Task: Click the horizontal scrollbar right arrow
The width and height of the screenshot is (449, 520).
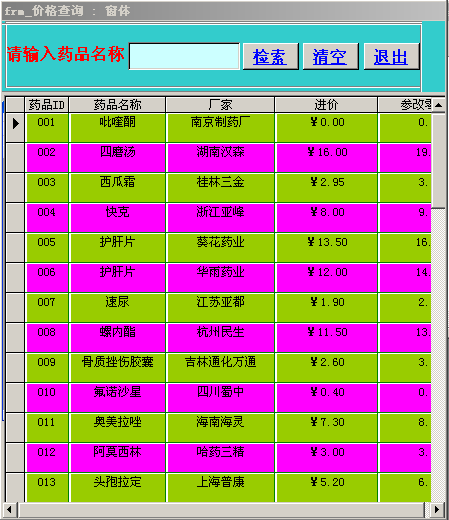Action: click(437, 510)
